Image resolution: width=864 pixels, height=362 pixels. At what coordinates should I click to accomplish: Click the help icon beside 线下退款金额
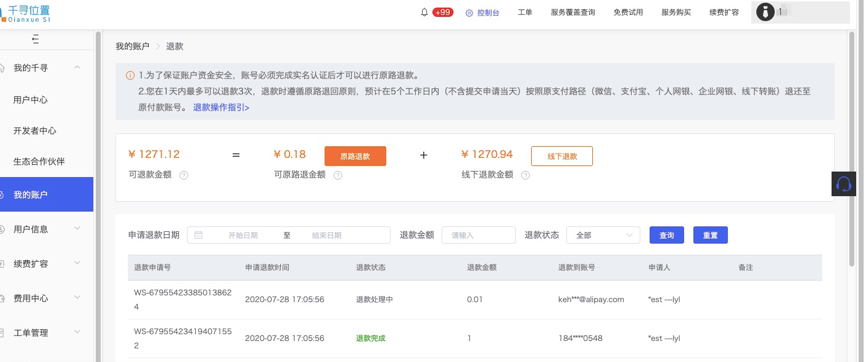tap(525, 175)
